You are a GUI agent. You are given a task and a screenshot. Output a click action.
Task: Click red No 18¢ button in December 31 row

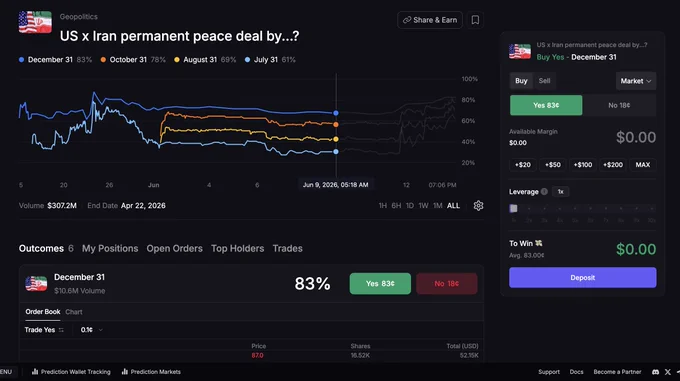point(447,283)
